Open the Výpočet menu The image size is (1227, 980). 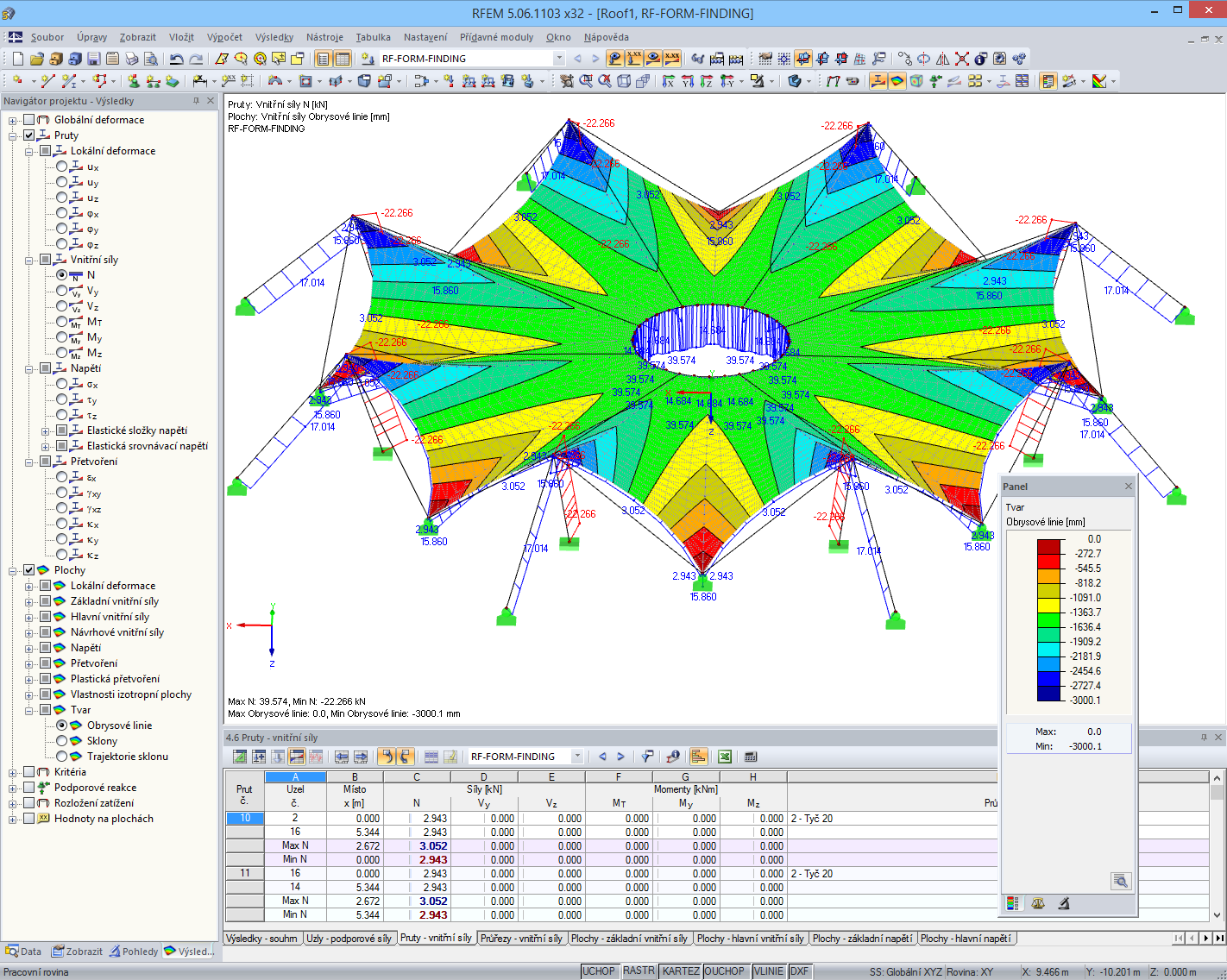[x=224, y=37]
